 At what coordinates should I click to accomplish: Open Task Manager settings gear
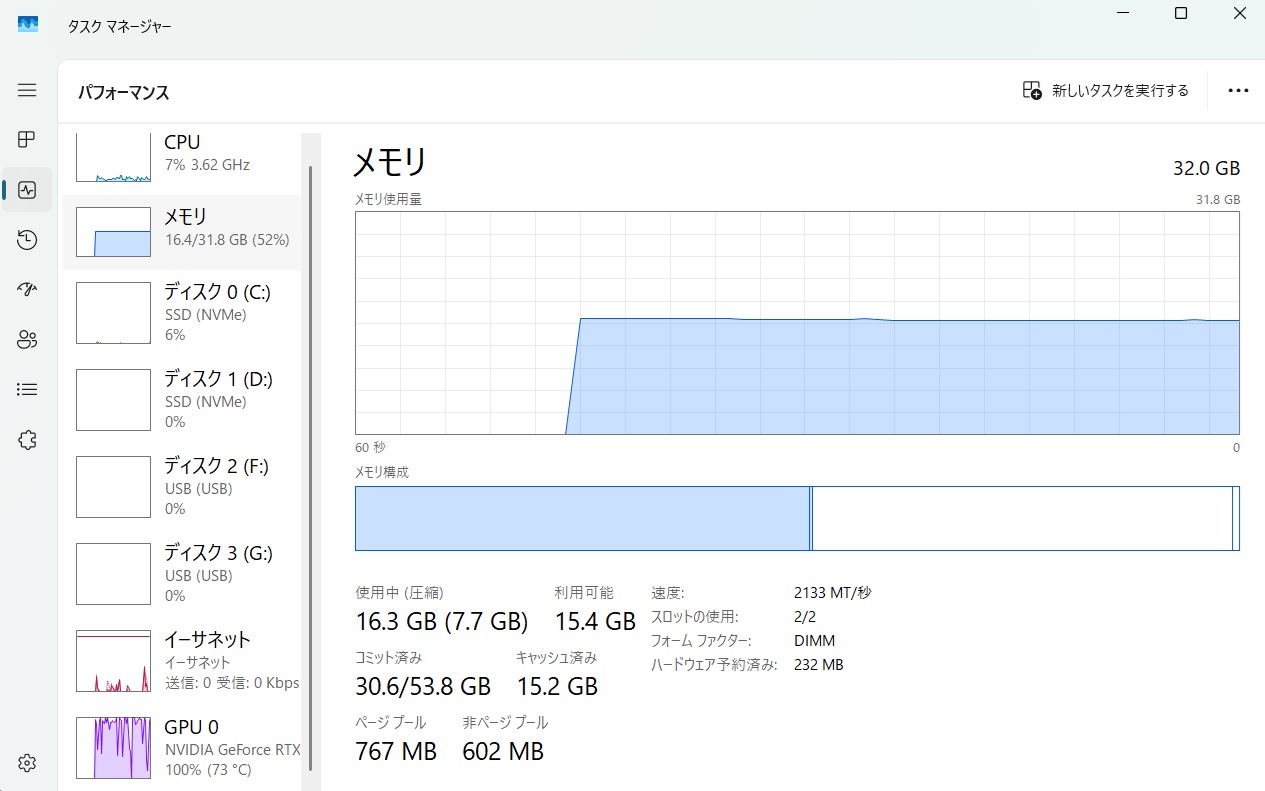[x=27, y=763]
